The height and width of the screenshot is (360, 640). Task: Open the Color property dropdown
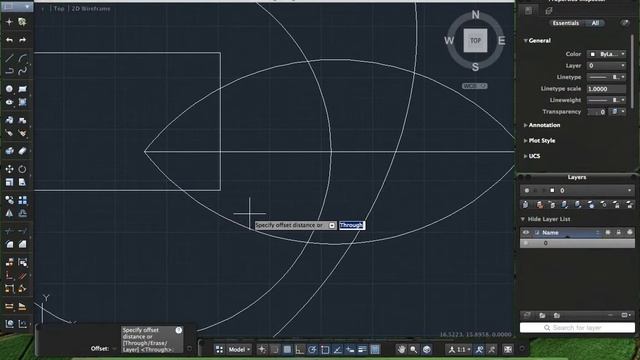pos(607,54)
